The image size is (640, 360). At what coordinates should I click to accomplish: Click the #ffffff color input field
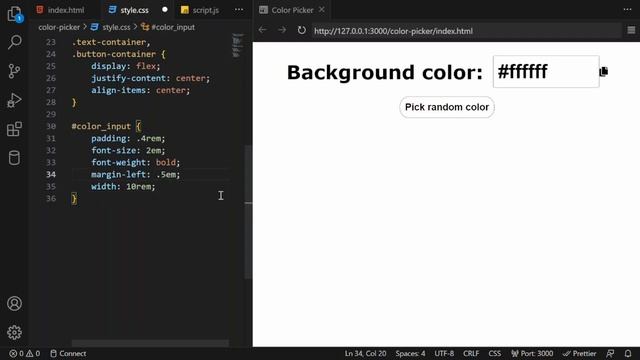[546, 71]
